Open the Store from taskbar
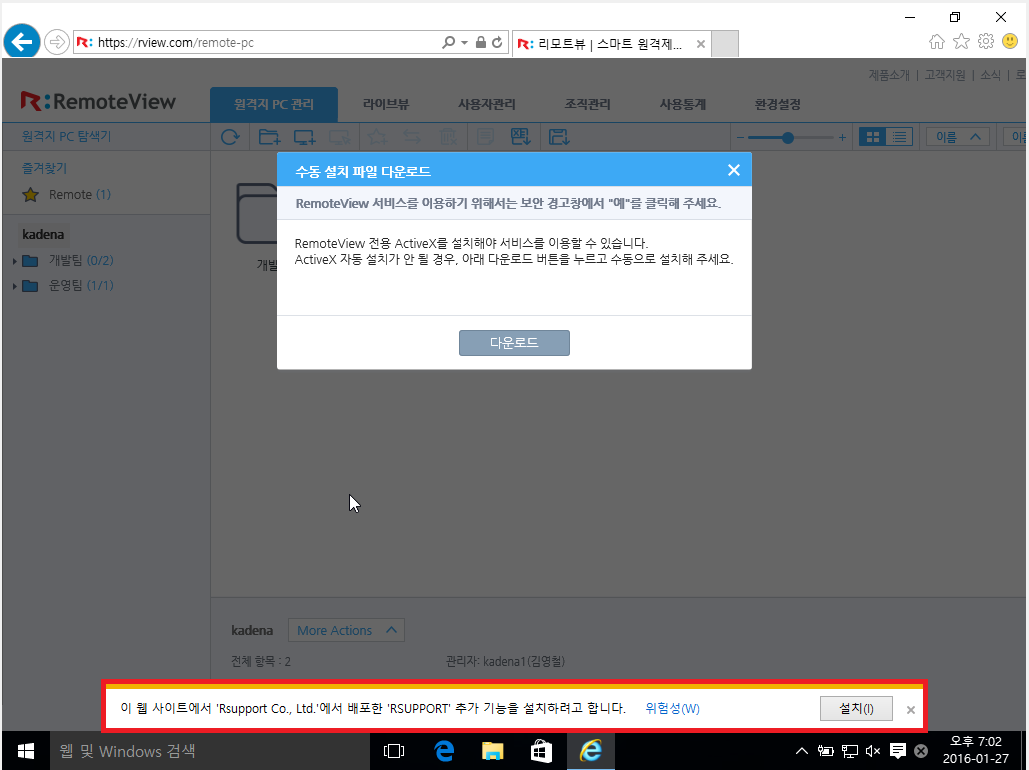 coord(541,751)
